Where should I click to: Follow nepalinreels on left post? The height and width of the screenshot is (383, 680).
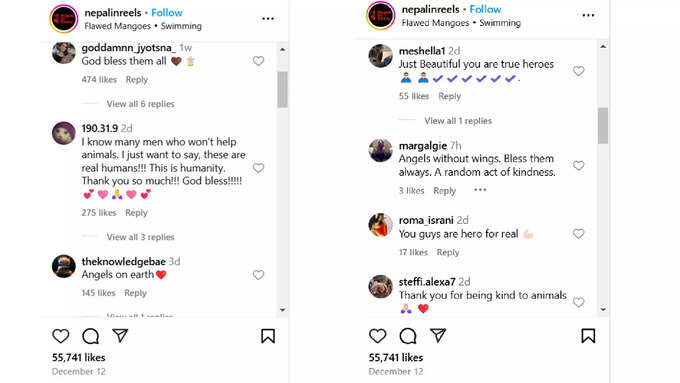tap(167, 13)
